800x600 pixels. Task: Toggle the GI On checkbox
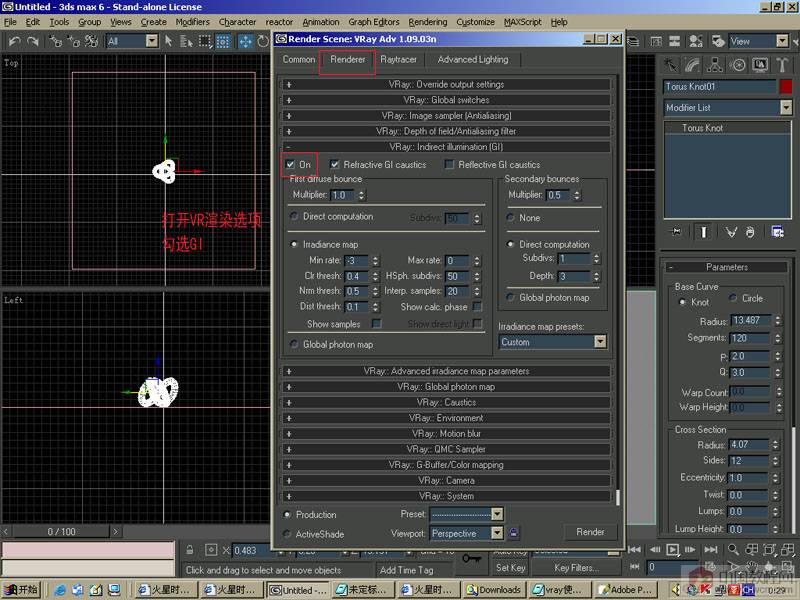[290, 164]
